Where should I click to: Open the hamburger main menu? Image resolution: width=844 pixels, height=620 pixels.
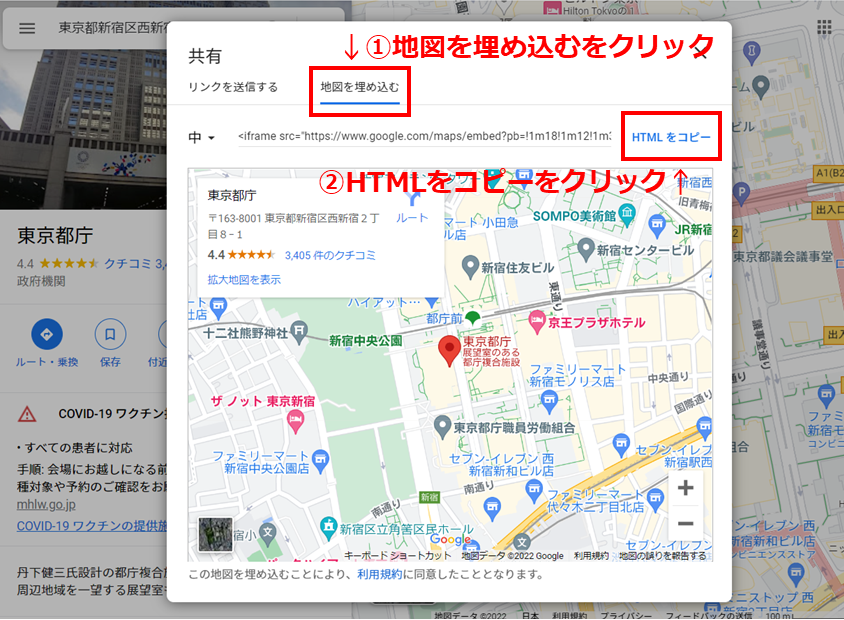click(27, 29)
